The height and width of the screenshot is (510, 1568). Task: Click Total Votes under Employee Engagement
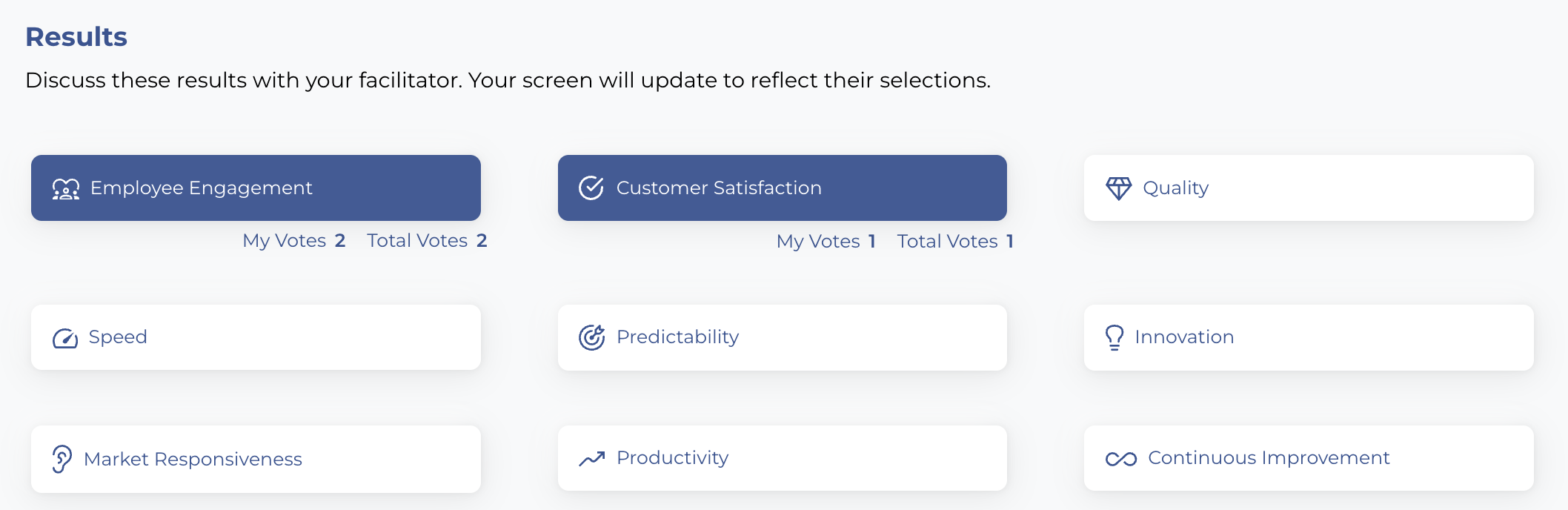pyautogui.click(x=426, y=241)
